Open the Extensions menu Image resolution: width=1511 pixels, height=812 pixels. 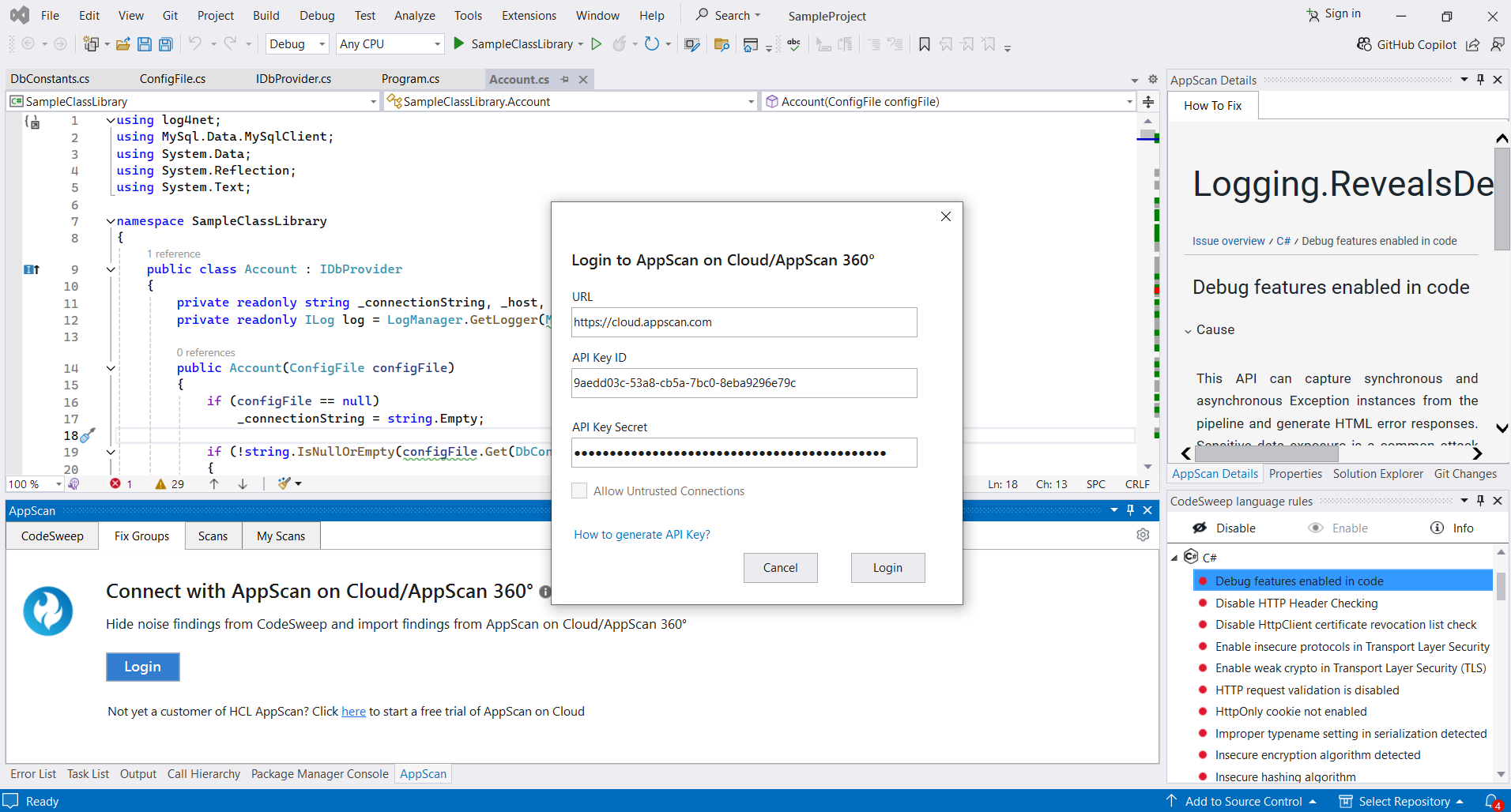[529, 16]
